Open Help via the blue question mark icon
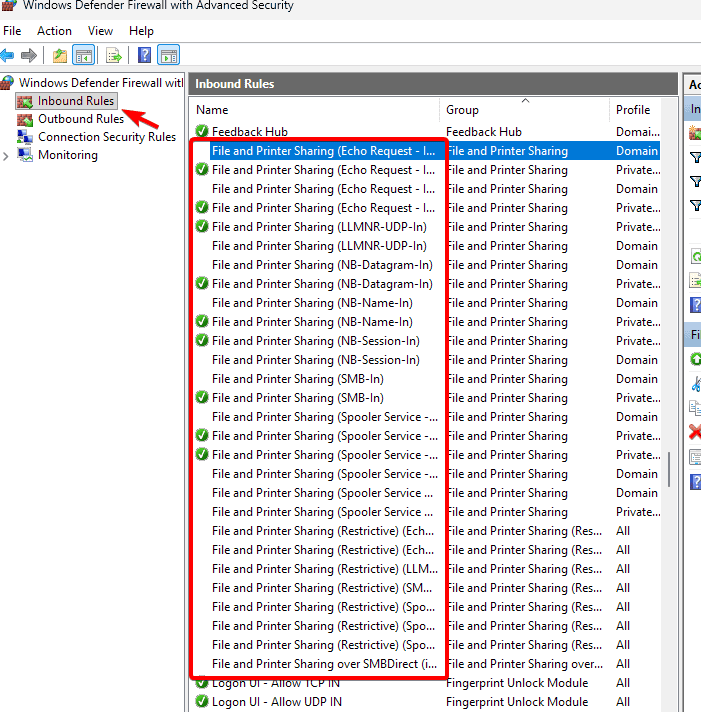Image resolution: width=701 pixels, height=712 pixels. [145, 55]
